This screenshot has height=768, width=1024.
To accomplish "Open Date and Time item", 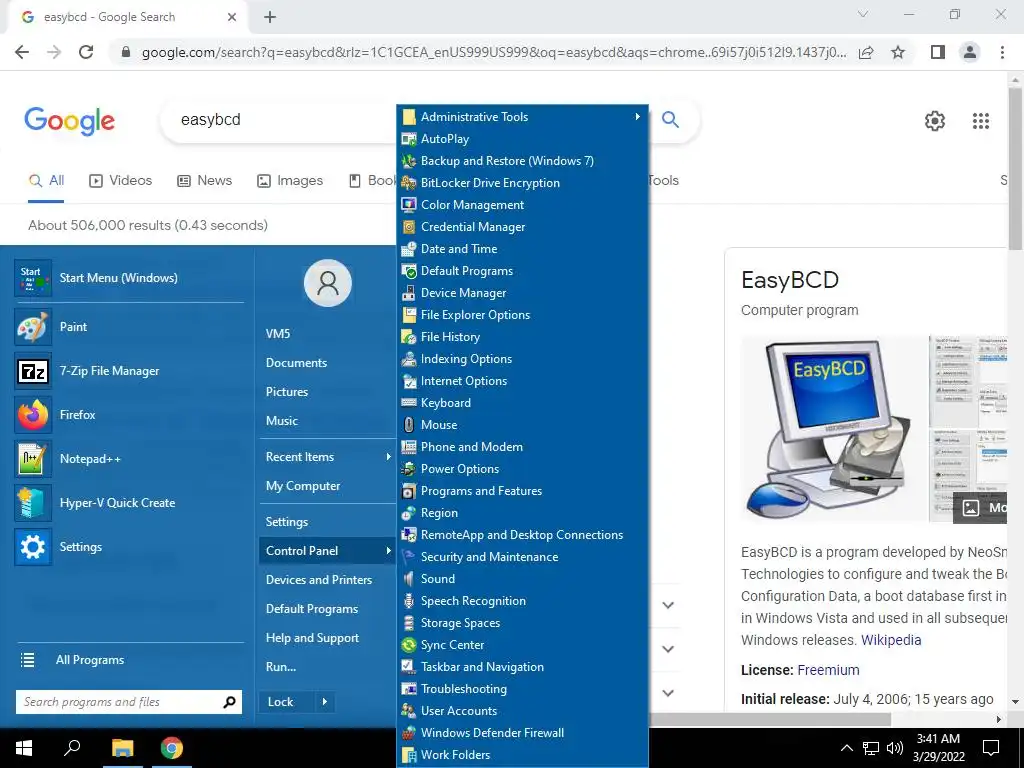I will pos(522,249).
